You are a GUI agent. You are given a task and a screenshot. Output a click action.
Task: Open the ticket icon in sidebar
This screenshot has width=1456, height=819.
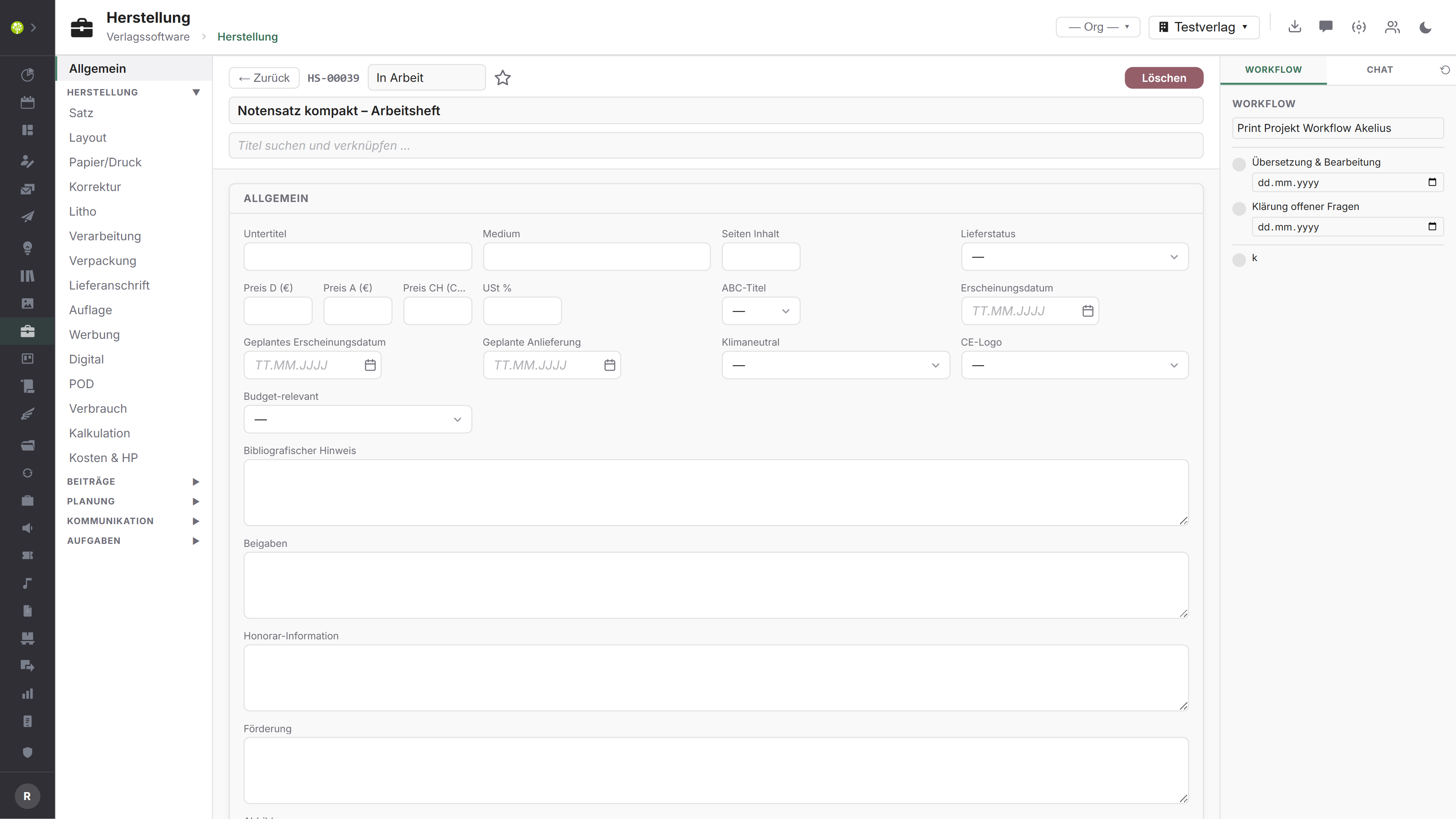pos(27,556)
